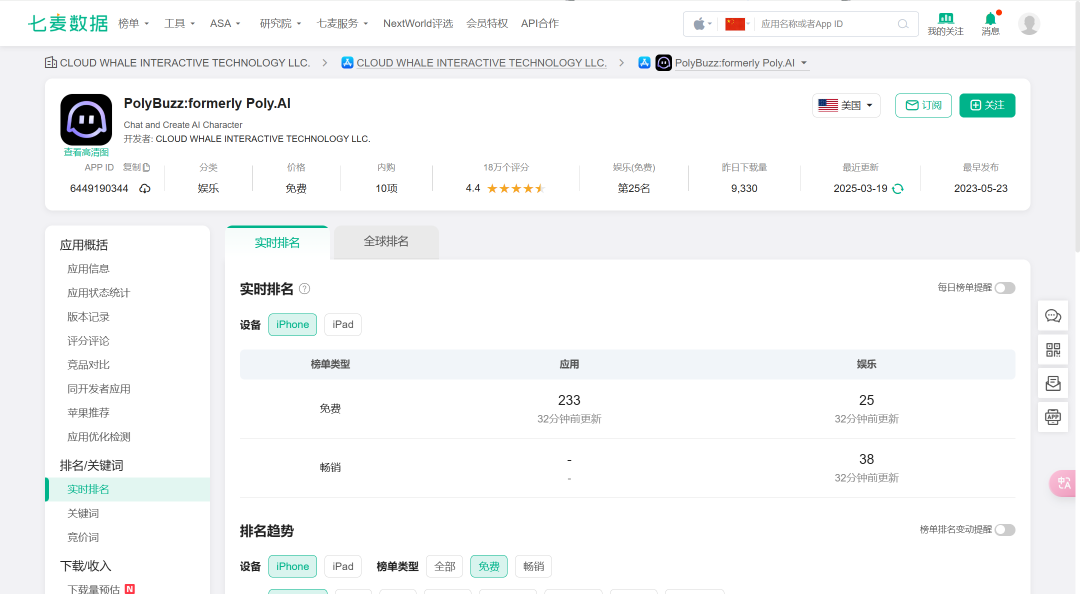This screenshot has height=594, width=1080.
Task: Click 查看高清图 link under app icon
Action: (x=86, y=152)
